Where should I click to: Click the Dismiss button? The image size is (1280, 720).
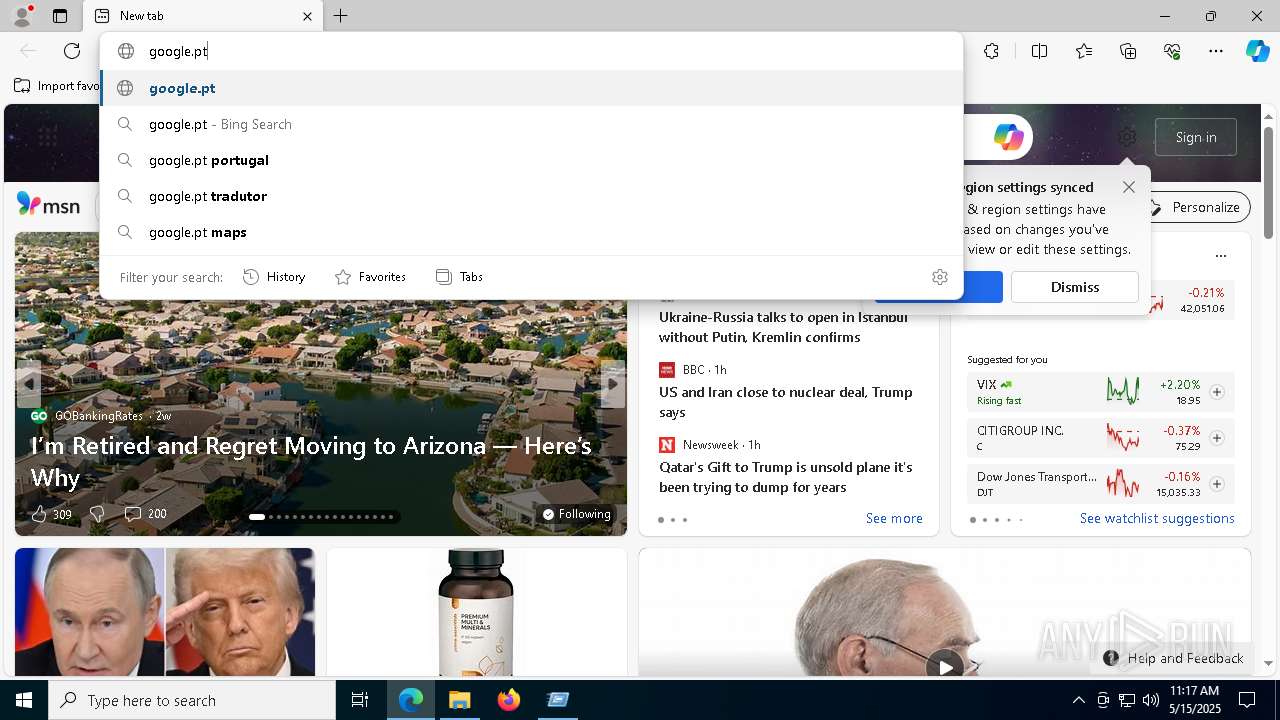pos(1075,287)
